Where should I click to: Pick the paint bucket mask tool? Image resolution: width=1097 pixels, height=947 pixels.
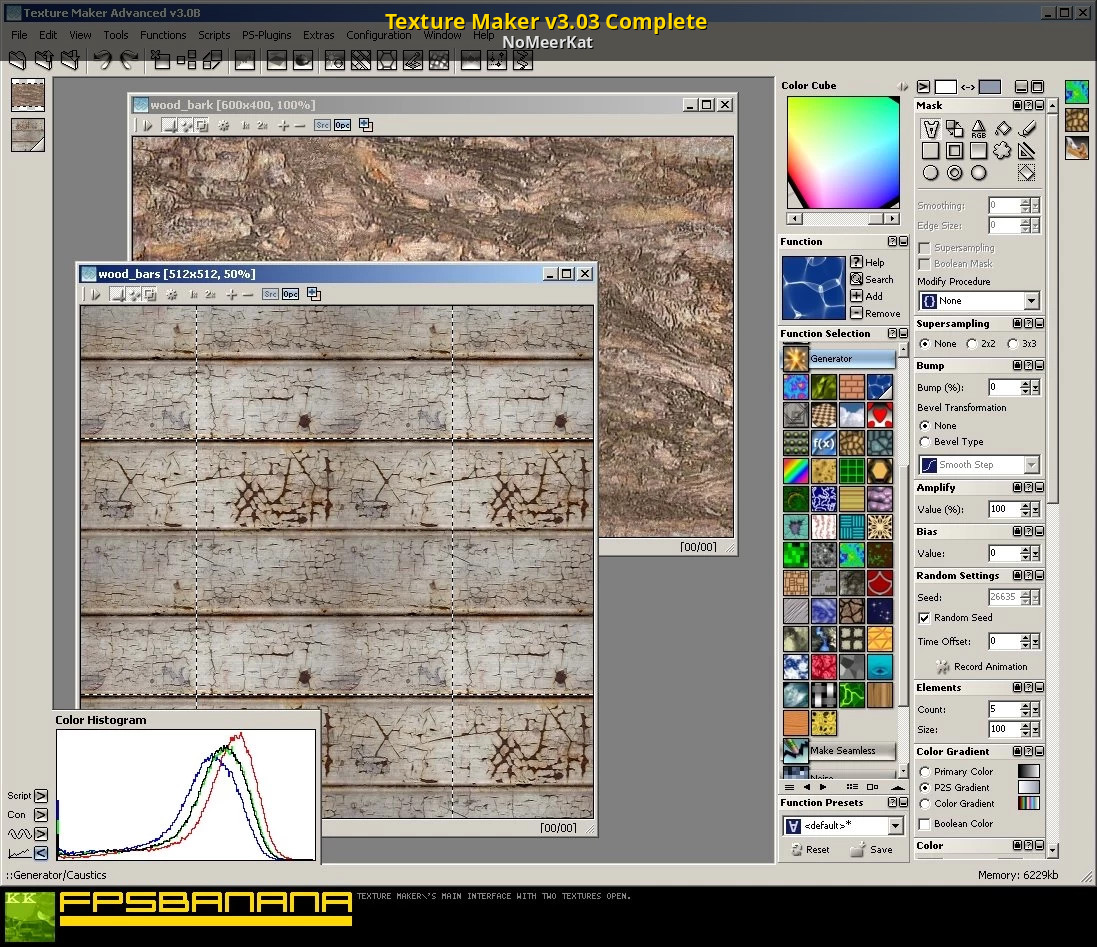(x=1003, y=129)
